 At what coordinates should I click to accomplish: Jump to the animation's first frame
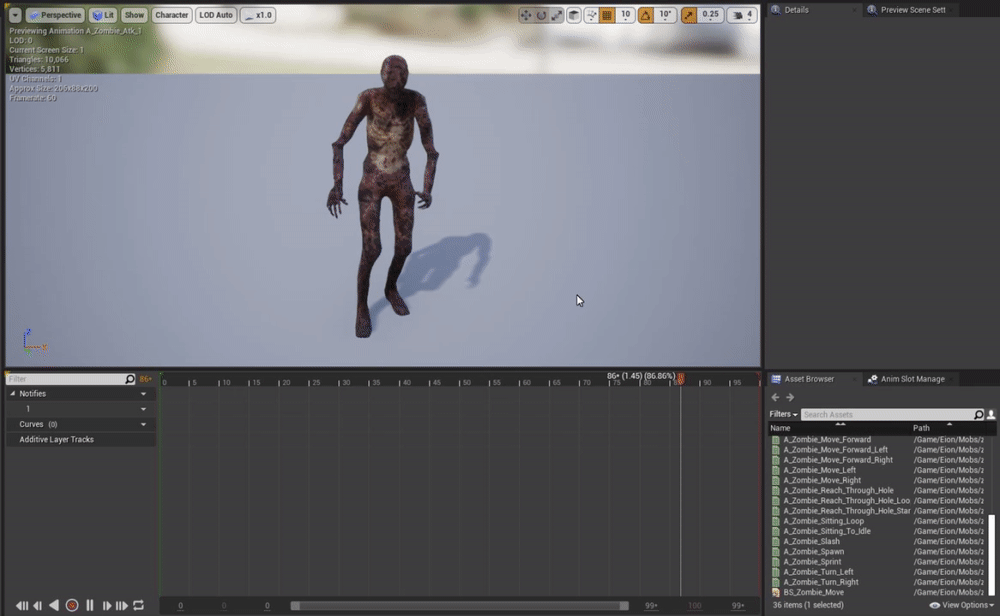click(22, 605)
